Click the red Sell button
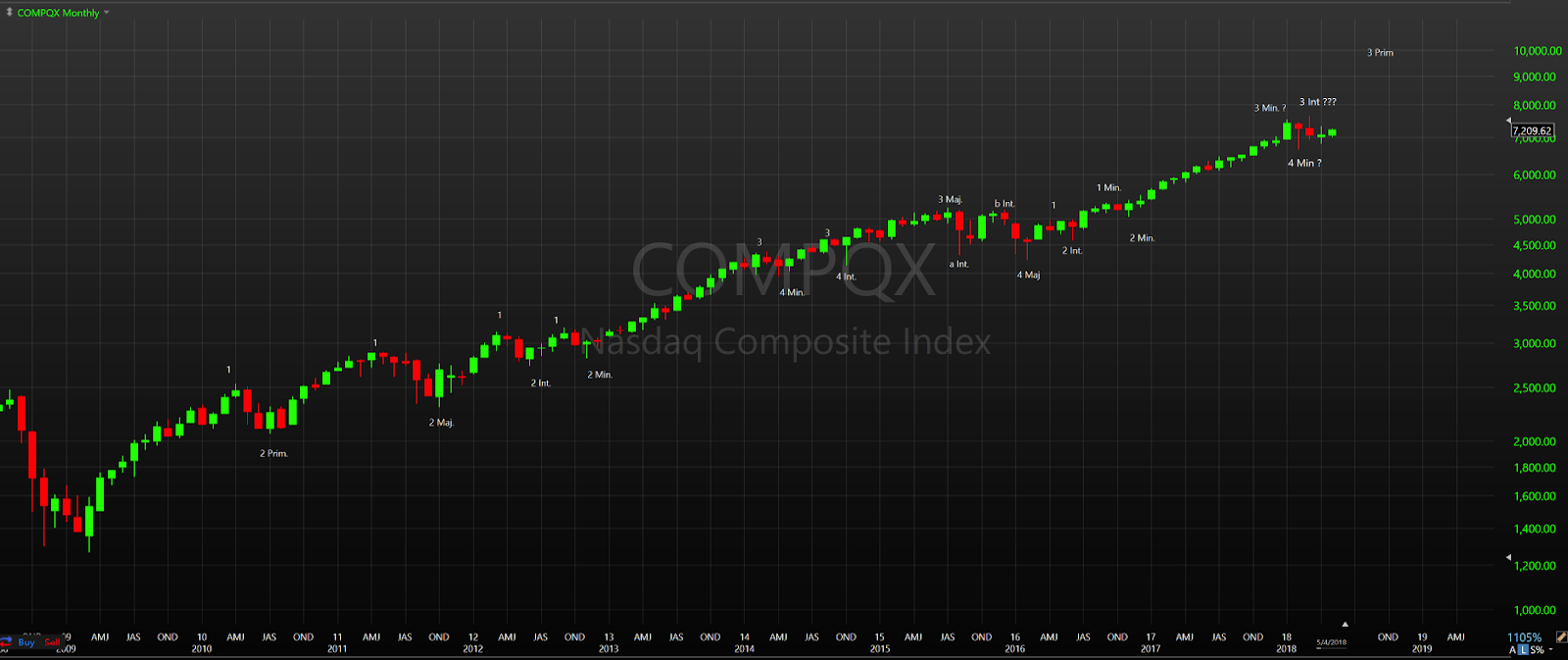The width and height of the screenshot is (1568, 660). (x=52, y=642)
